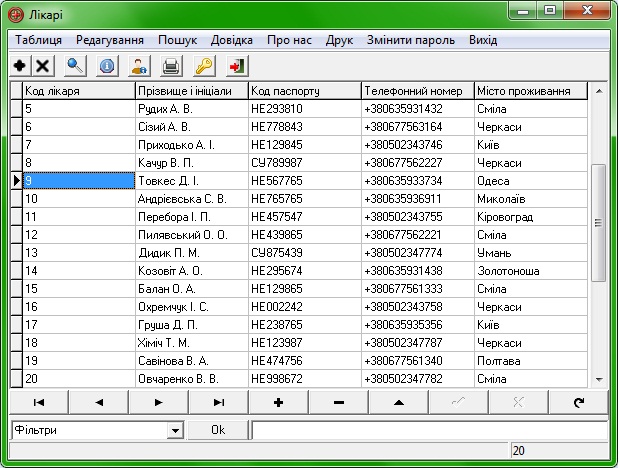The width and height of the screenshot is (620, 468).
Task: Insert record with navigator plus button
Action: pyautogui.click(x=278, y=402)
